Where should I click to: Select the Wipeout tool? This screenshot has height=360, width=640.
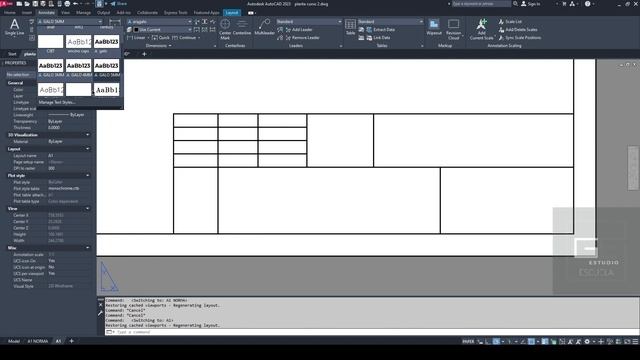click(x=434, y=27)
